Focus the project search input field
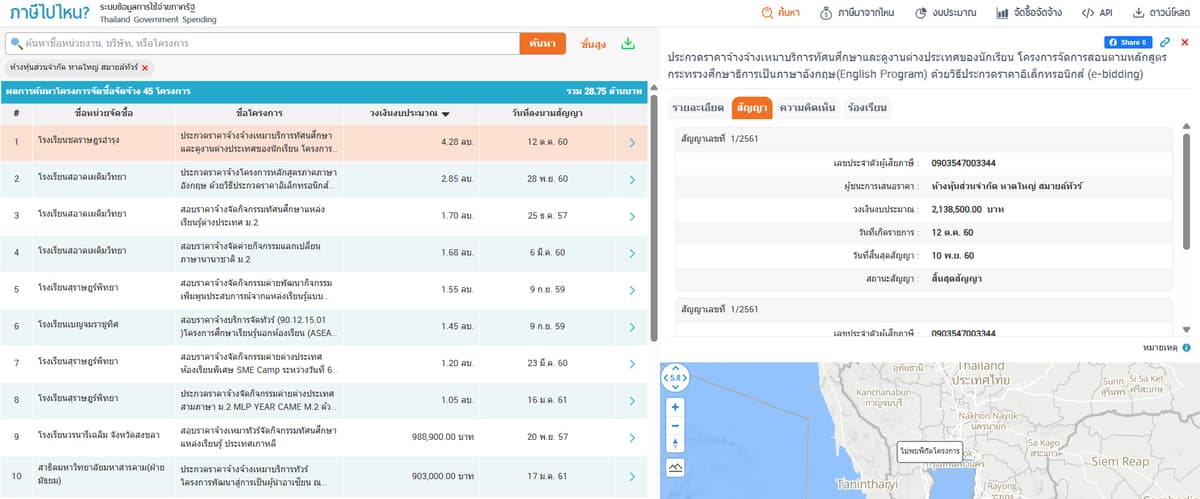 pyautogui.click(x=265, y=44)
